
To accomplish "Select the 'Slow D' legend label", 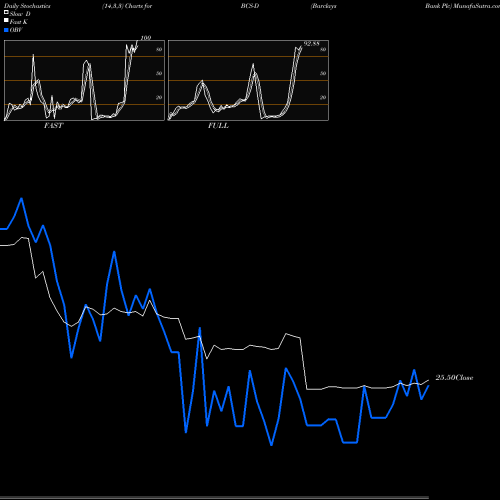I will [20, 14].
